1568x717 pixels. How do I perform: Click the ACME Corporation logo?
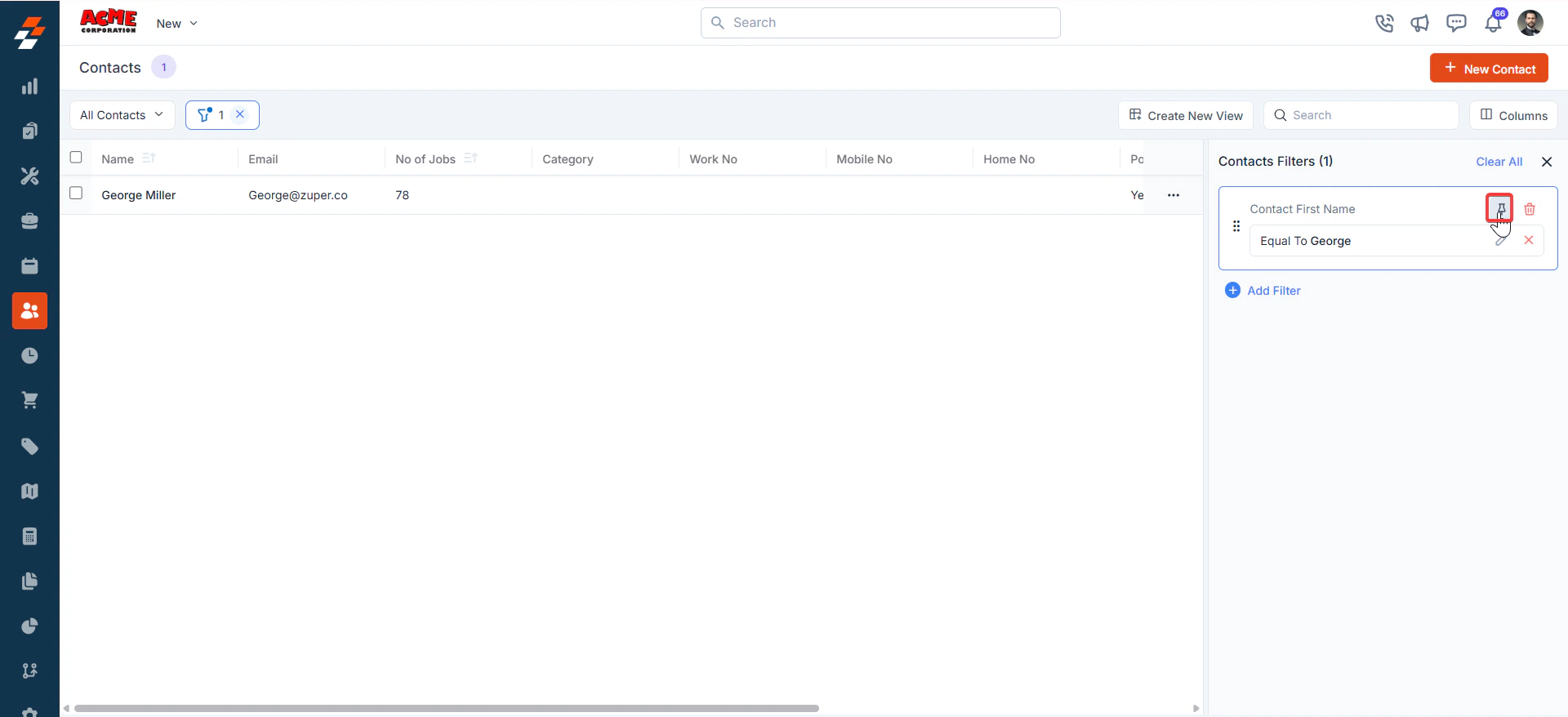(109, 21)
